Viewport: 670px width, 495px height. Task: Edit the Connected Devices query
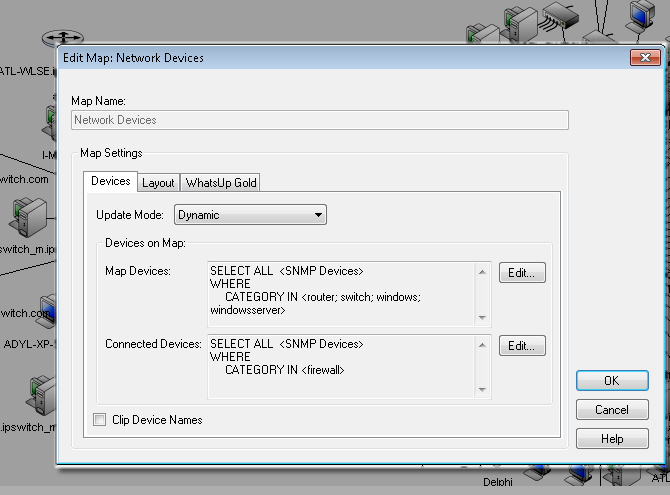(x=522, y=346)
